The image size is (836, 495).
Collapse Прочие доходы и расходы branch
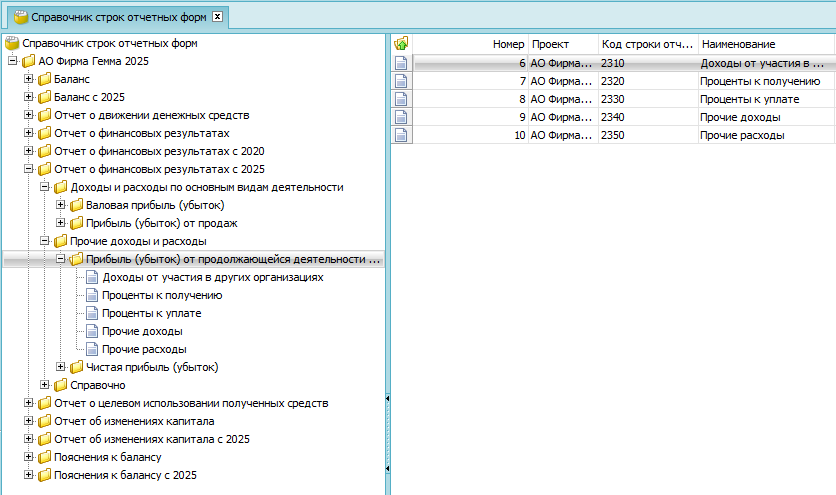tap(44, 241)
